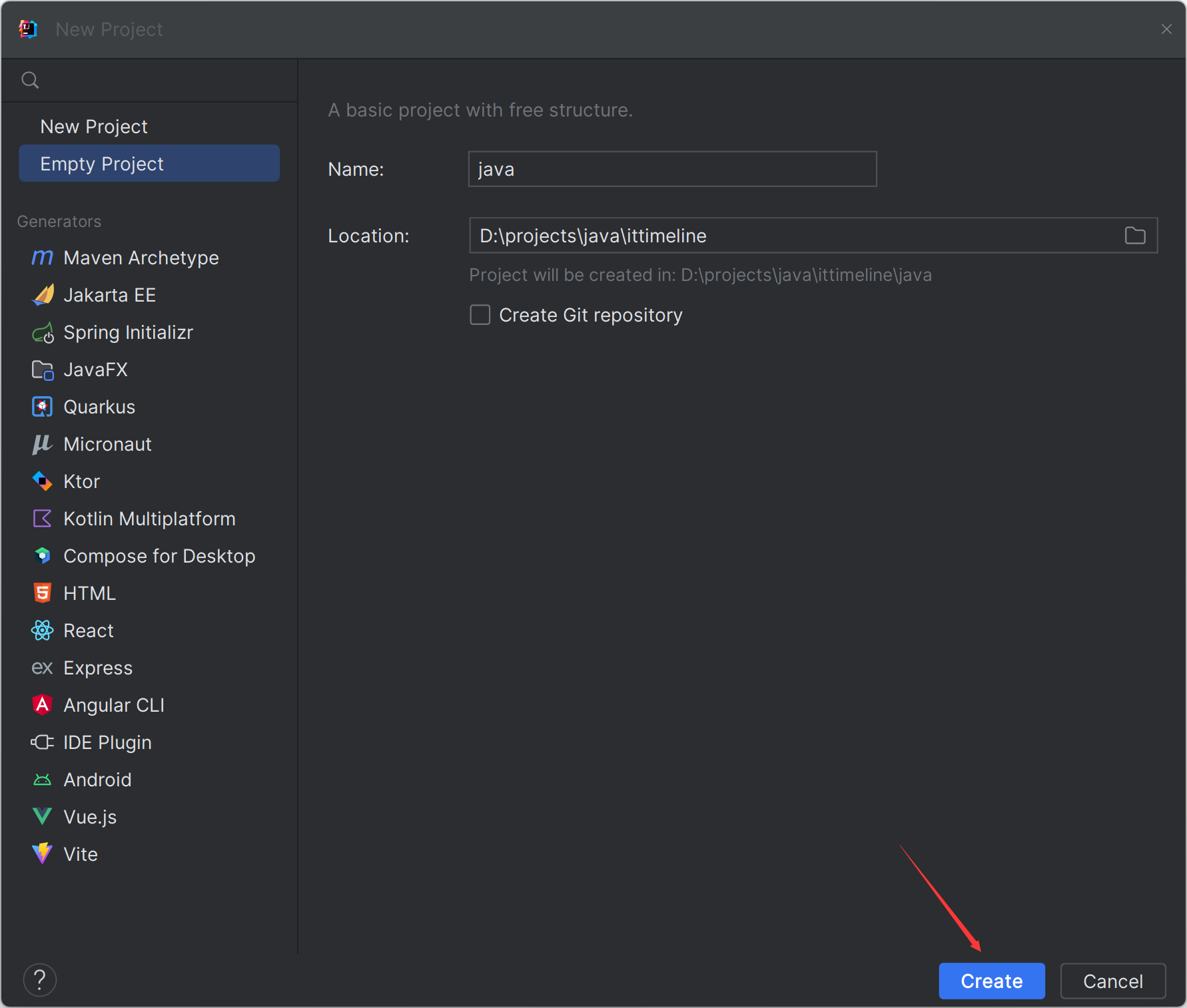Click the Angular CLI red icon
The width and height of the screenshot is (1187, 1008).
43,705
